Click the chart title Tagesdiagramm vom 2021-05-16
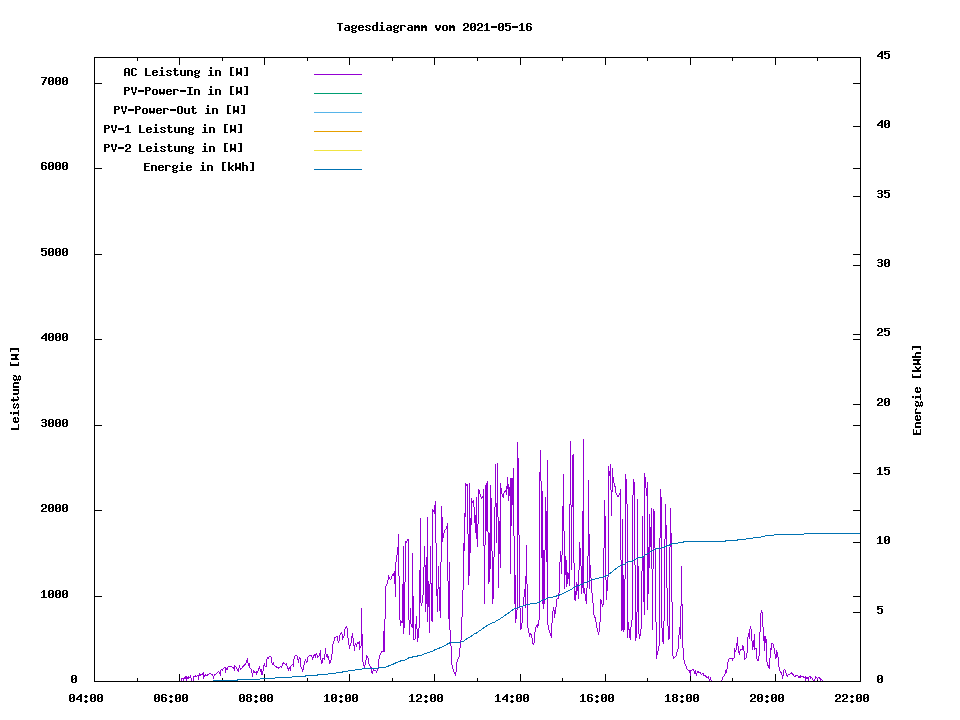 [434, 28]
